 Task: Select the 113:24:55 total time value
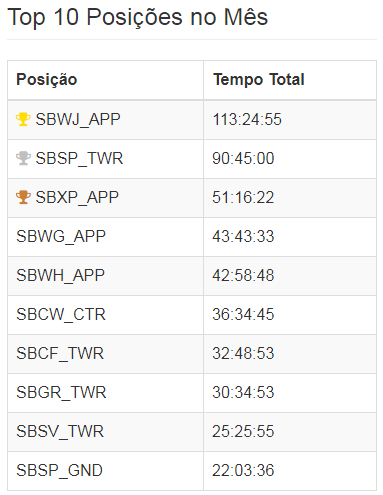(x=247, y=119)
